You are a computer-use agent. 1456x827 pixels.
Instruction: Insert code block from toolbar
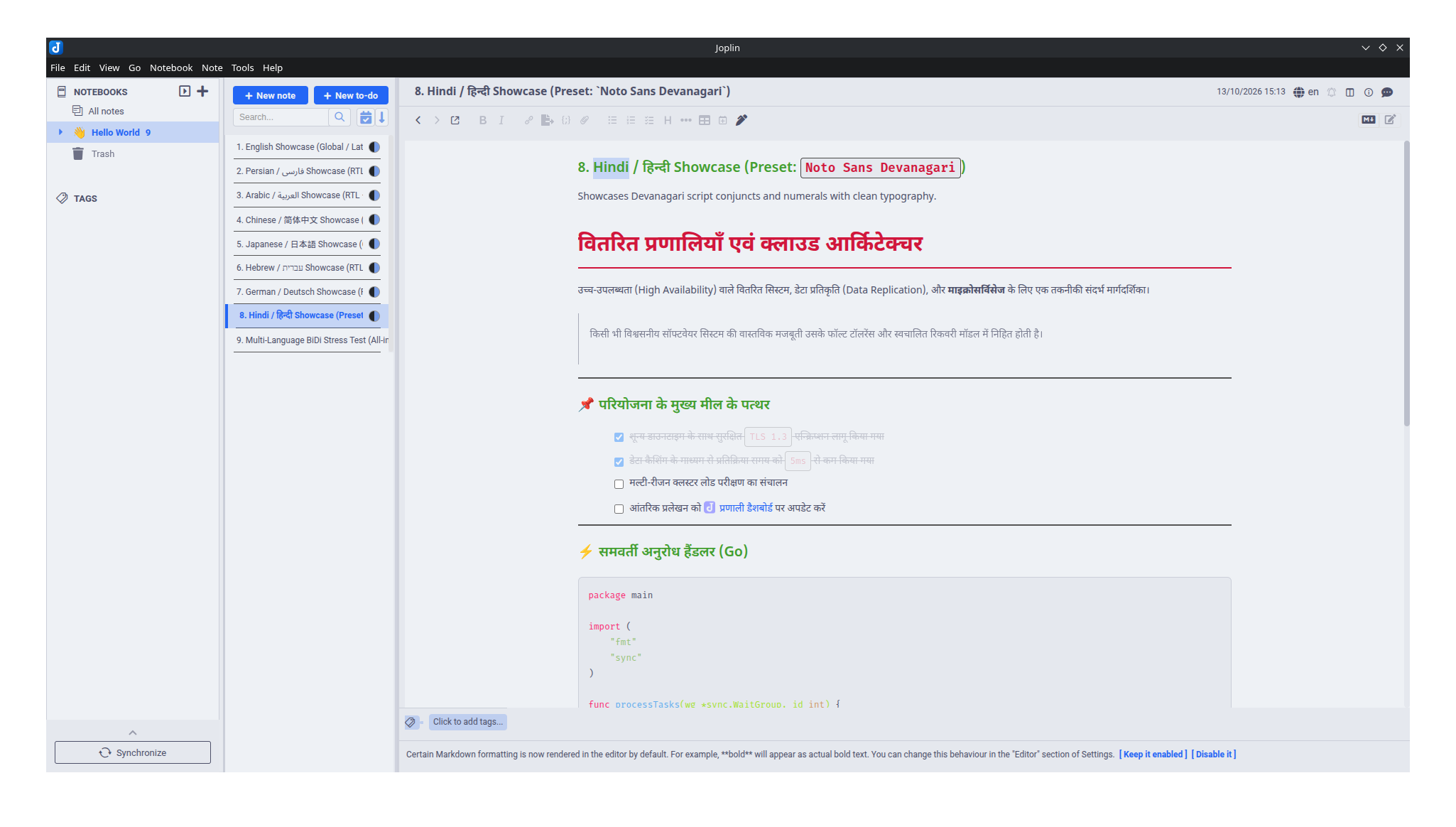click(566, 120)
